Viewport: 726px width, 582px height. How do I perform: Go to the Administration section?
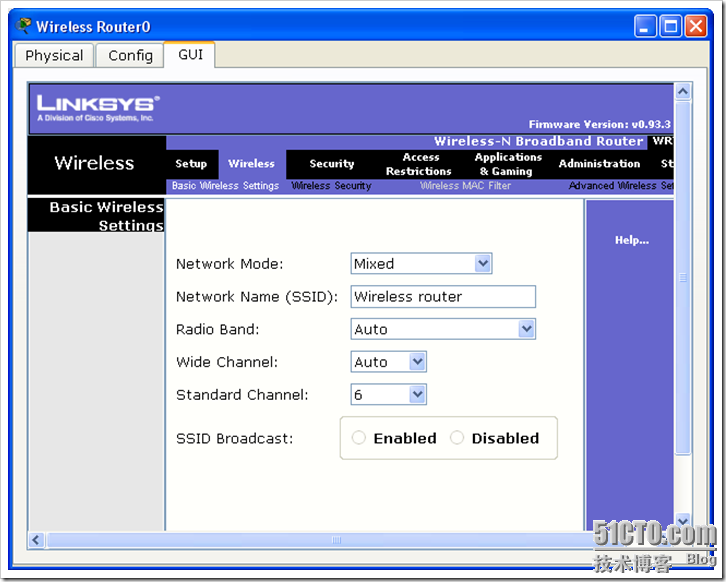pyautogui.click(x=599, y=163)
